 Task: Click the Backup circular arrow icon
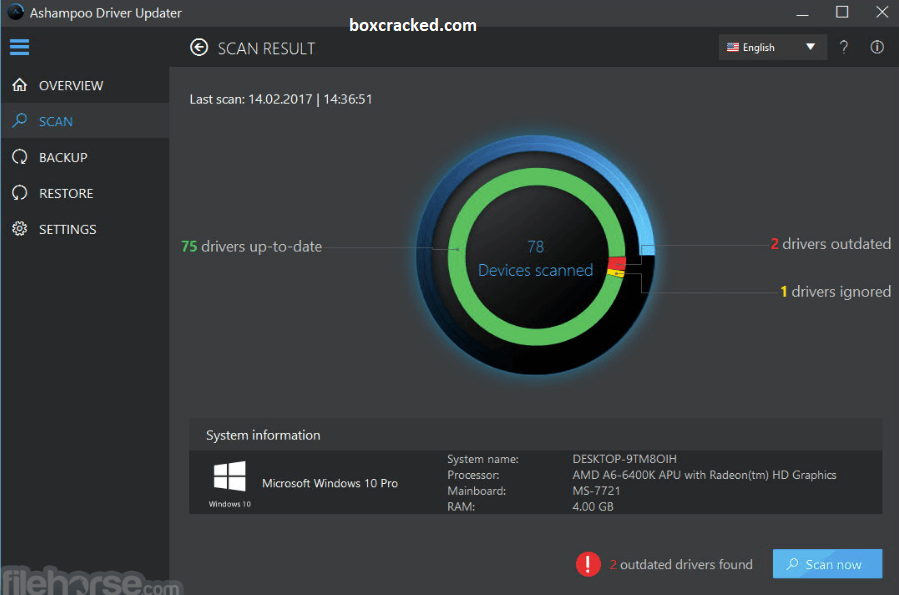coord(19,157)
